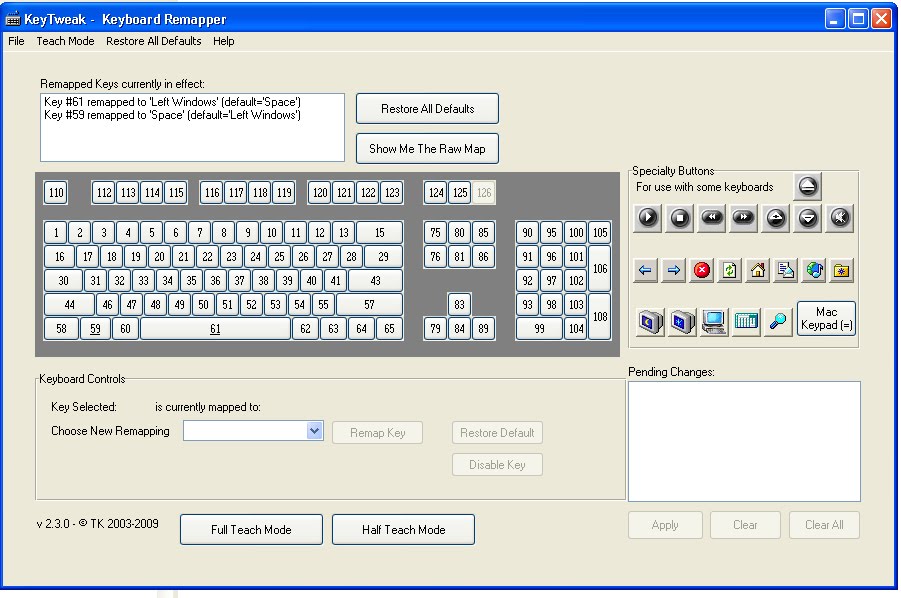Click the Restore All Defaults button
This screenshot has width=901, height=598.
click(428, 109)
